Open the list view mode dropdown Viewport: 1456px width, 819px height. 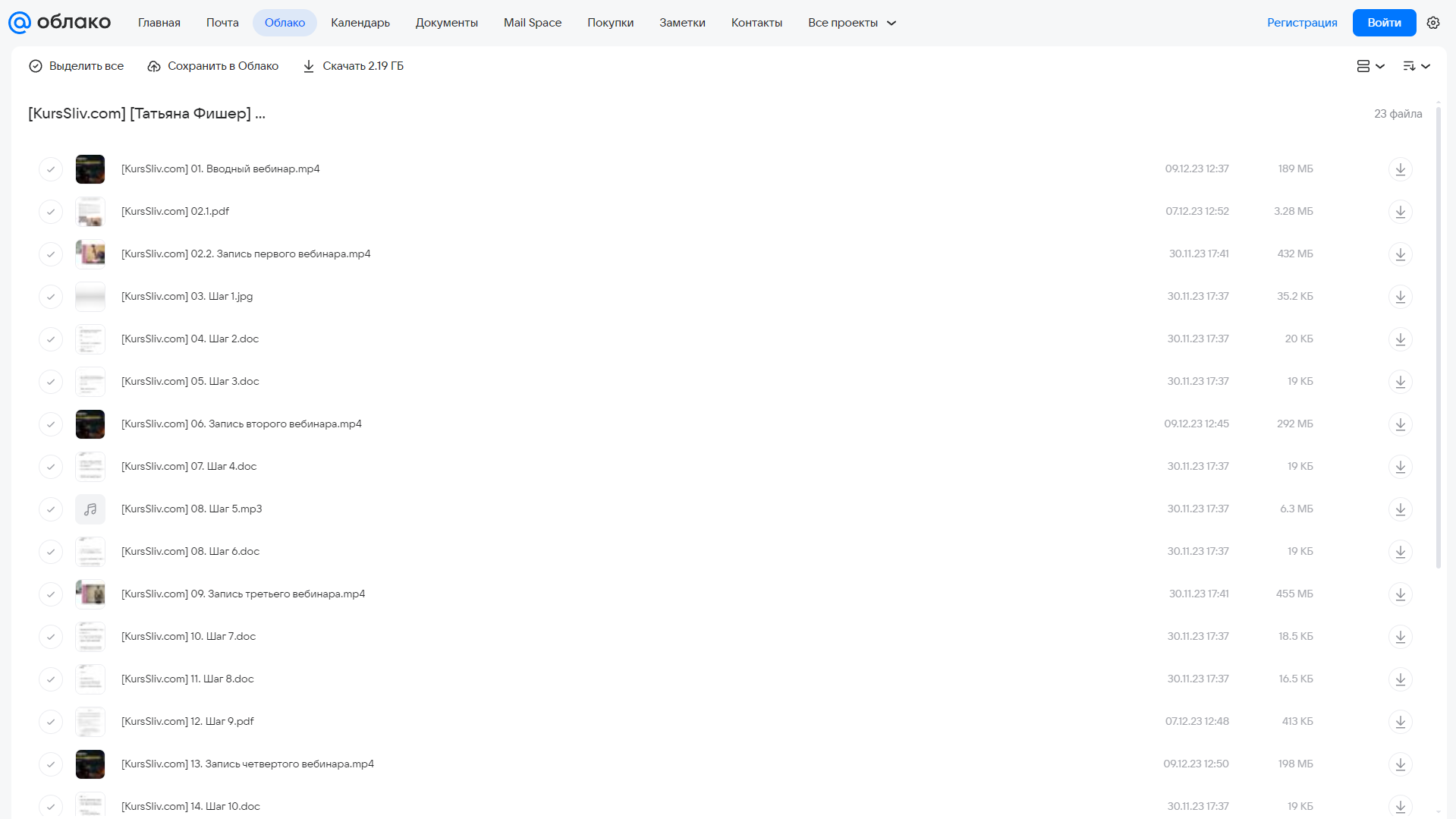(1370, 66)
